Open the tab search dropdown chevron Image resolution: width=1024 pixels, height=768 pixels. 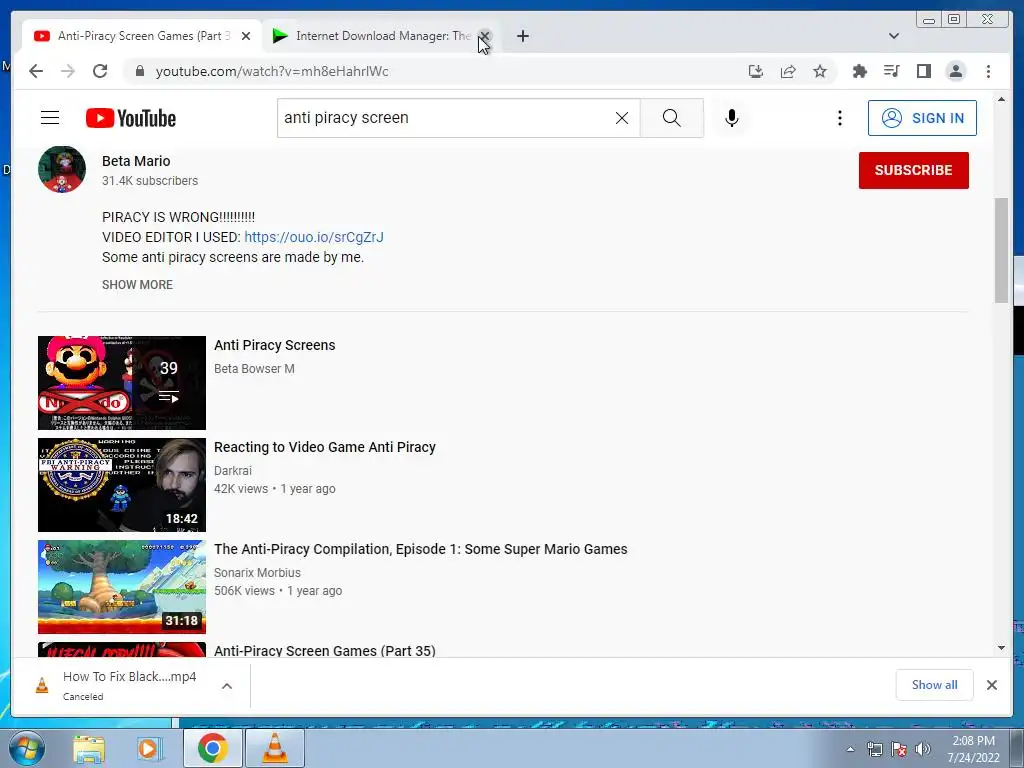(x=894, y=36)
